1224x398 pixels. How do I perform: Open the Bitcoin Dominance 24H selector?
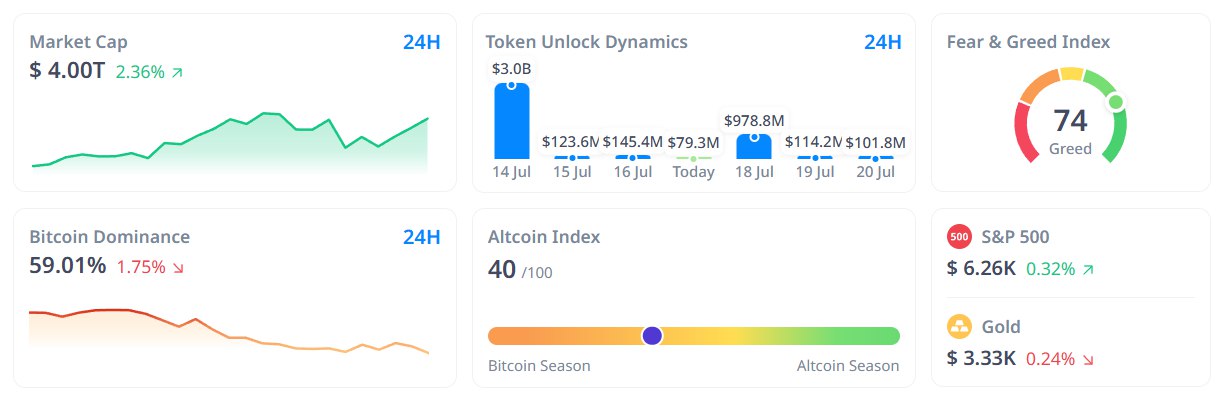421,237
